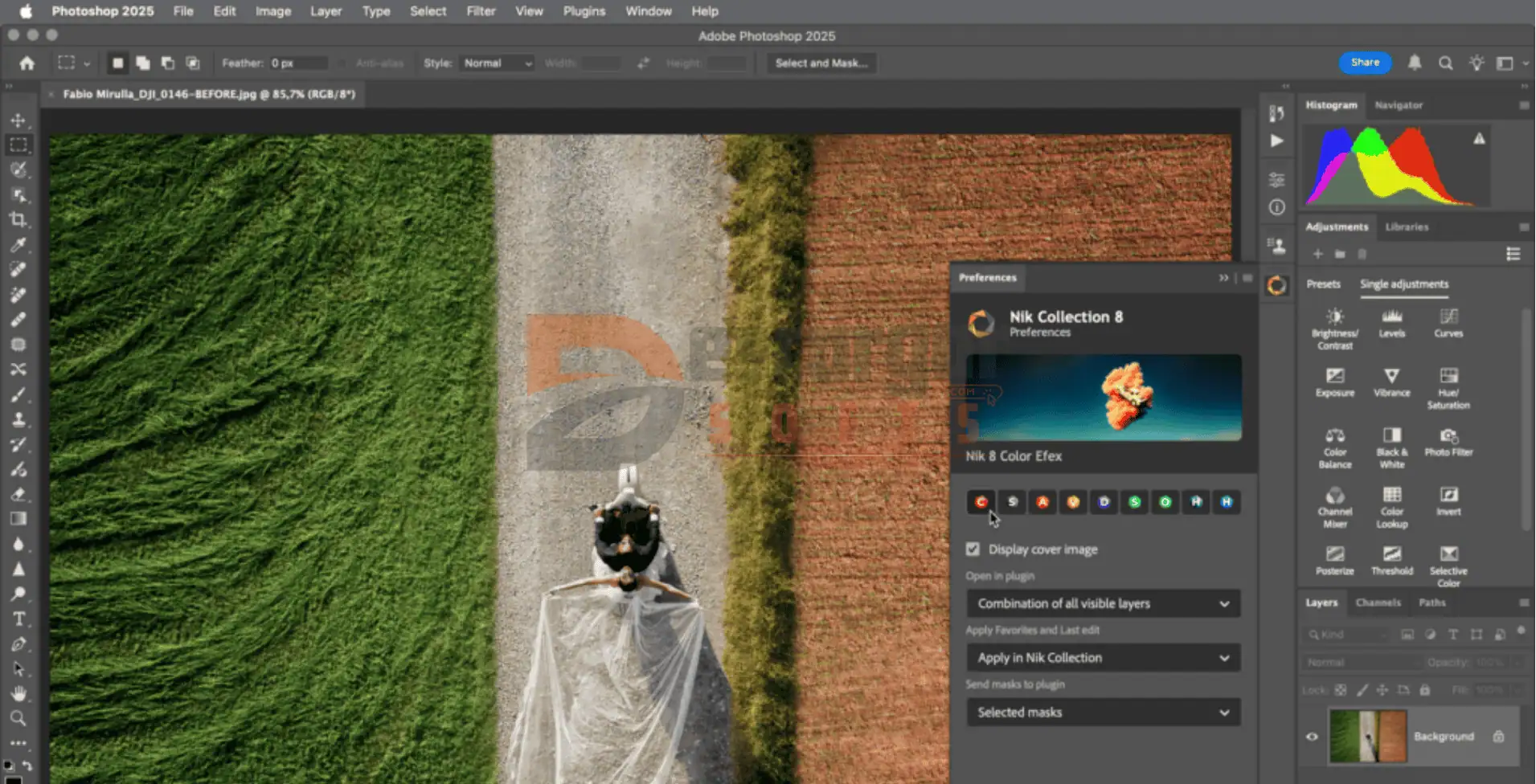Click the Select and Mask button
The height and width of the screenshot is (784, 1536).
[821, 63]
